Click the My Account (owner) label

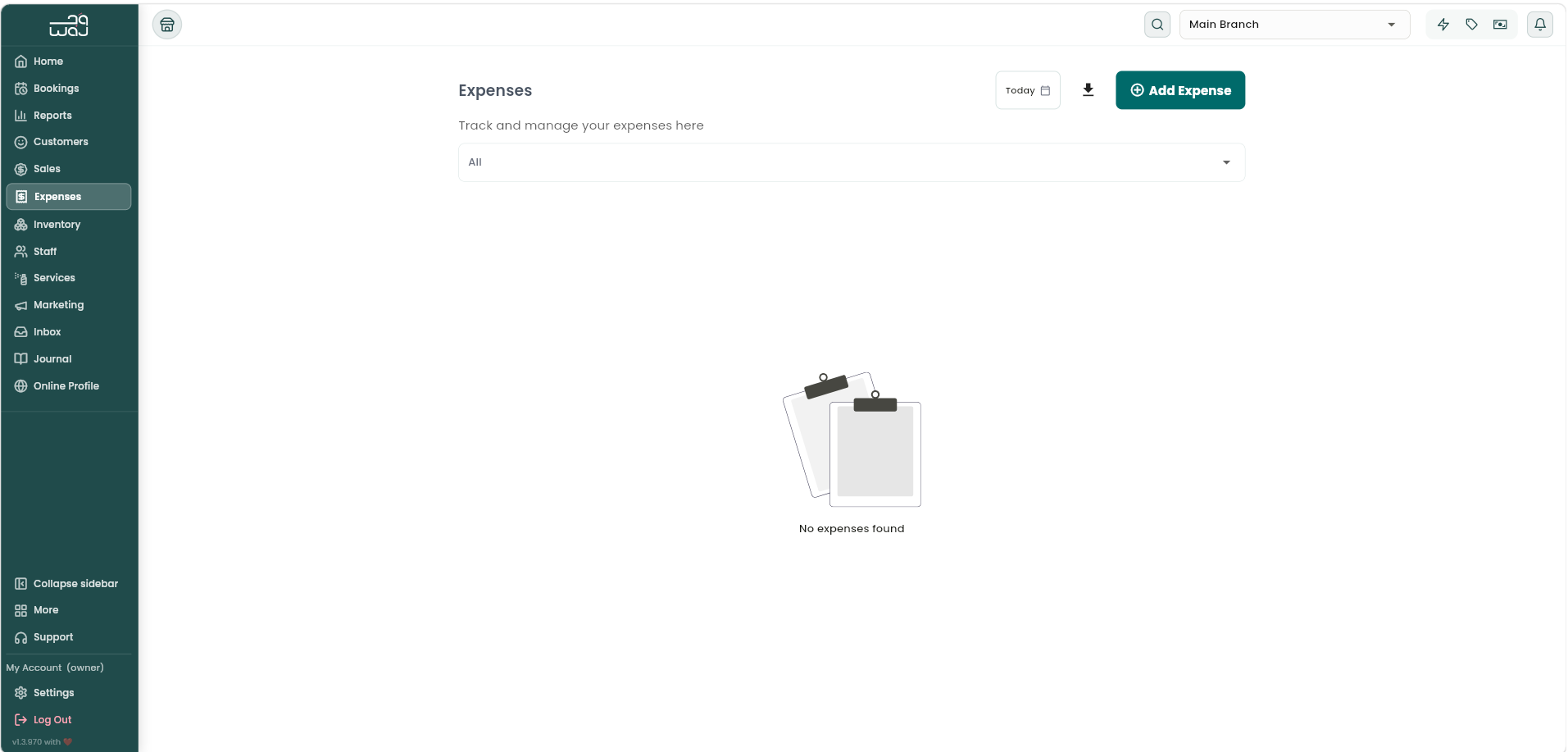click(x=55, y=668)
